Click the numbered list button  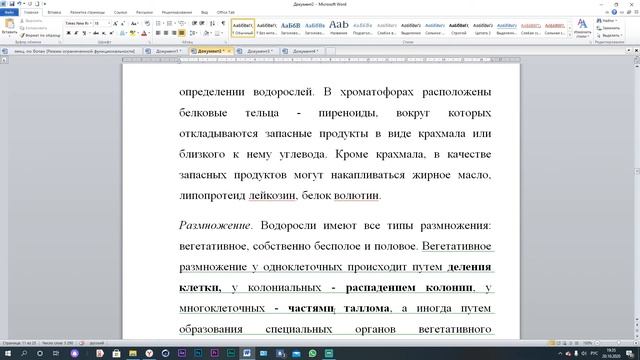point(169,24)
